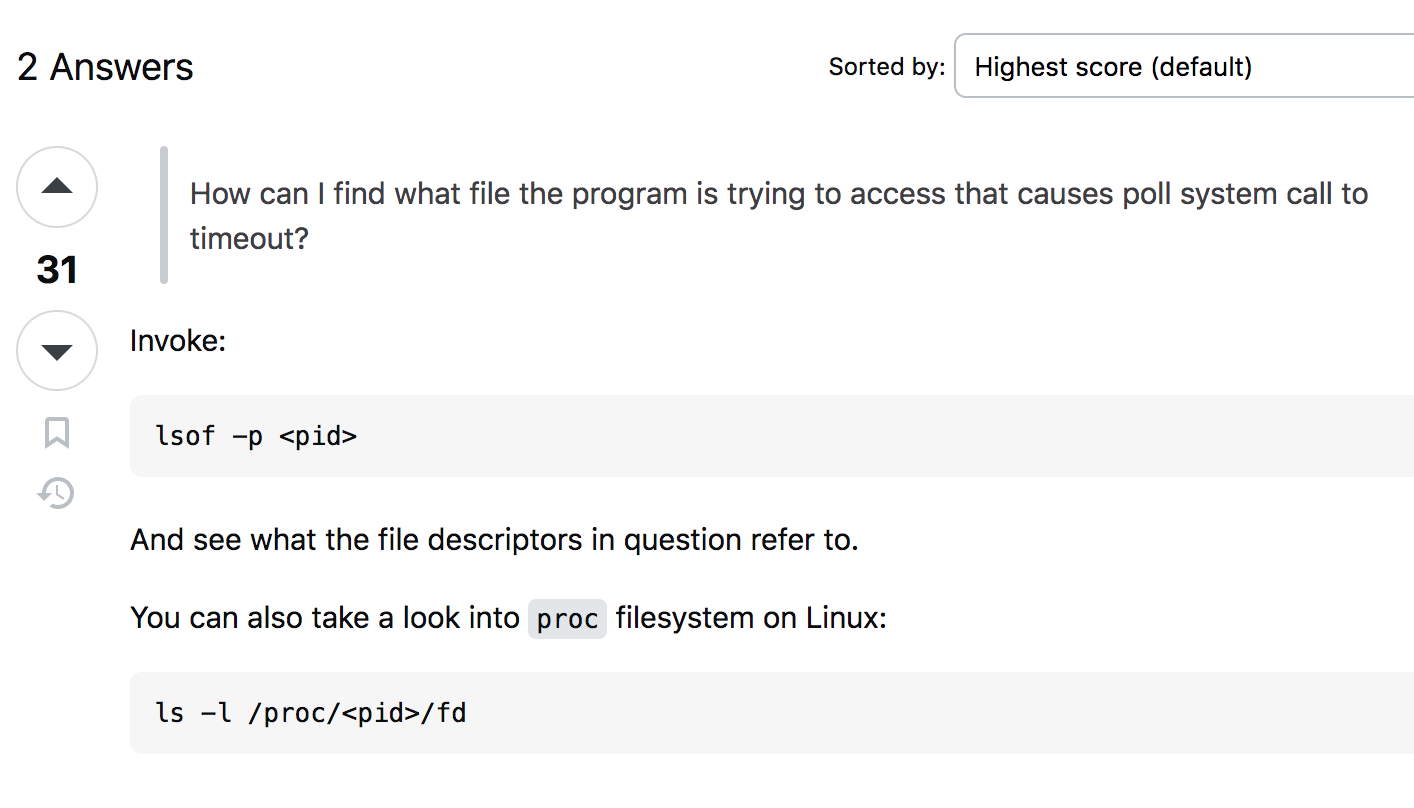The image size is (1414, 808).
Task: Click the "Invoke:" text
Action: coord(178,341)
